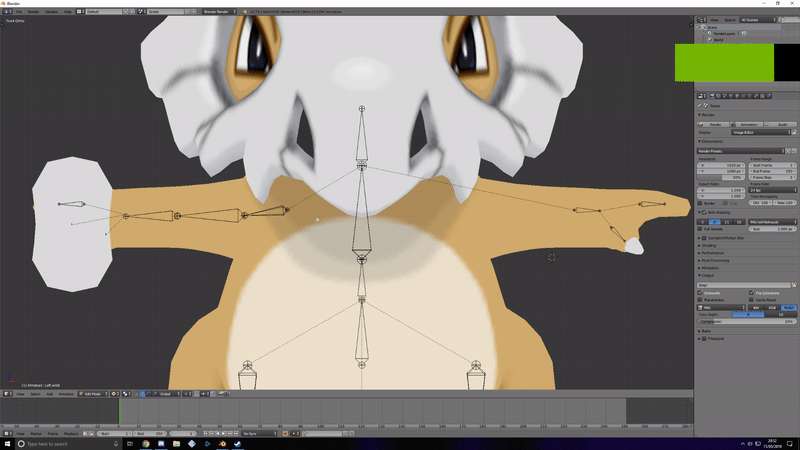Open the output path folder browser icon

tap(794, 285)
